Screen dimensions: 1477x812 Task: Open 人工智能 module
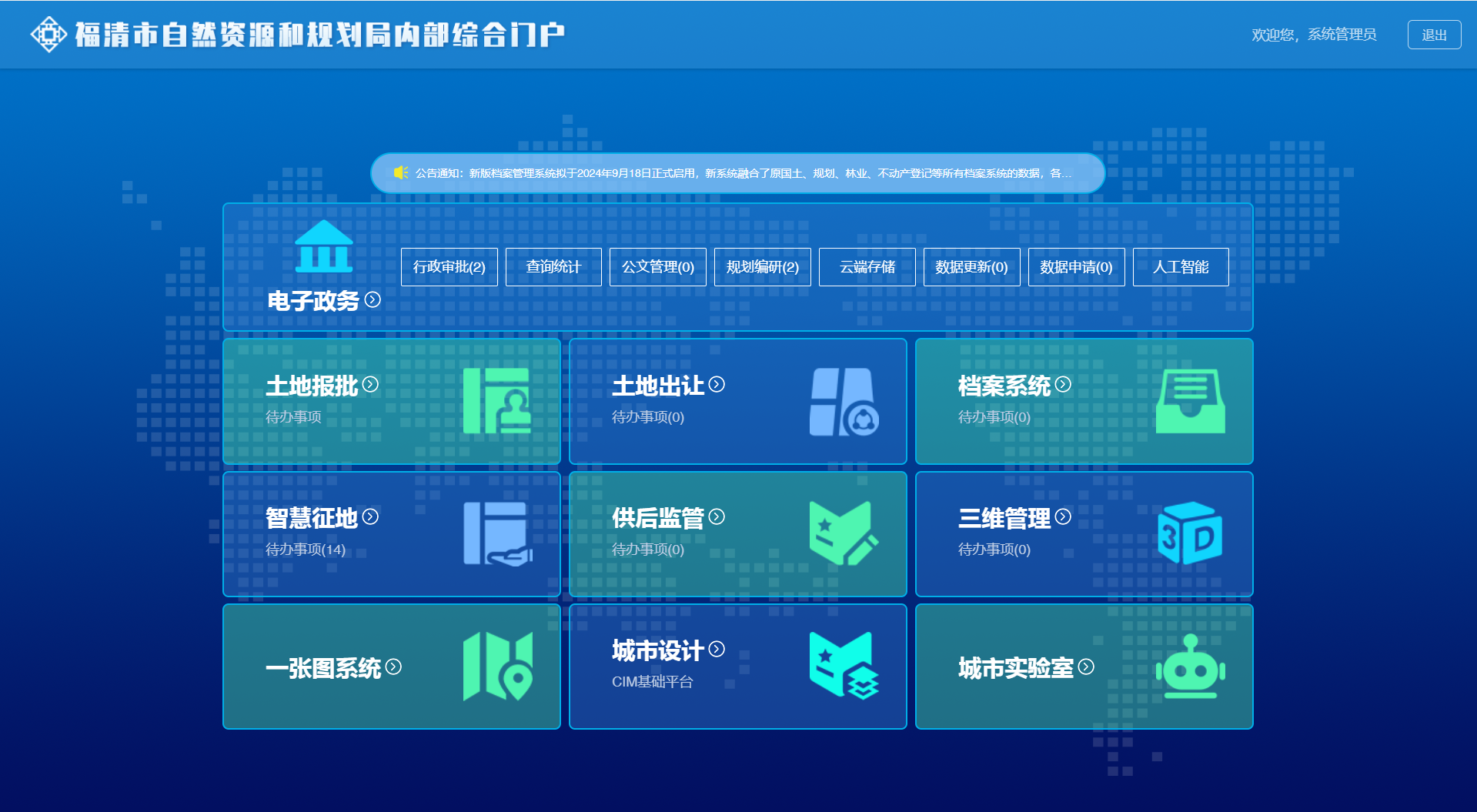pyautogui.click(x=1181, y=267)
